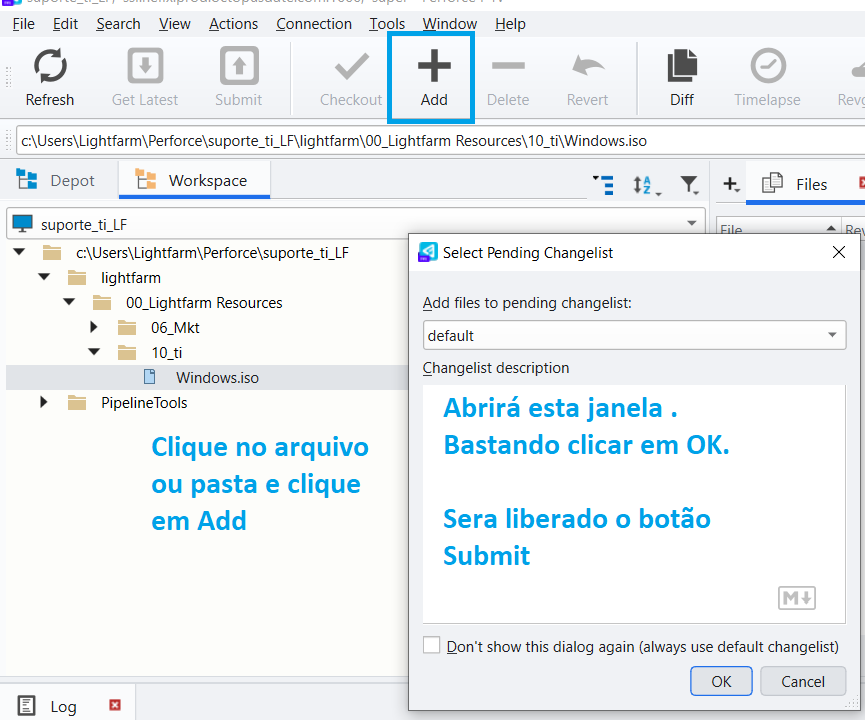Open the Tools menu

tap(387, 24)
